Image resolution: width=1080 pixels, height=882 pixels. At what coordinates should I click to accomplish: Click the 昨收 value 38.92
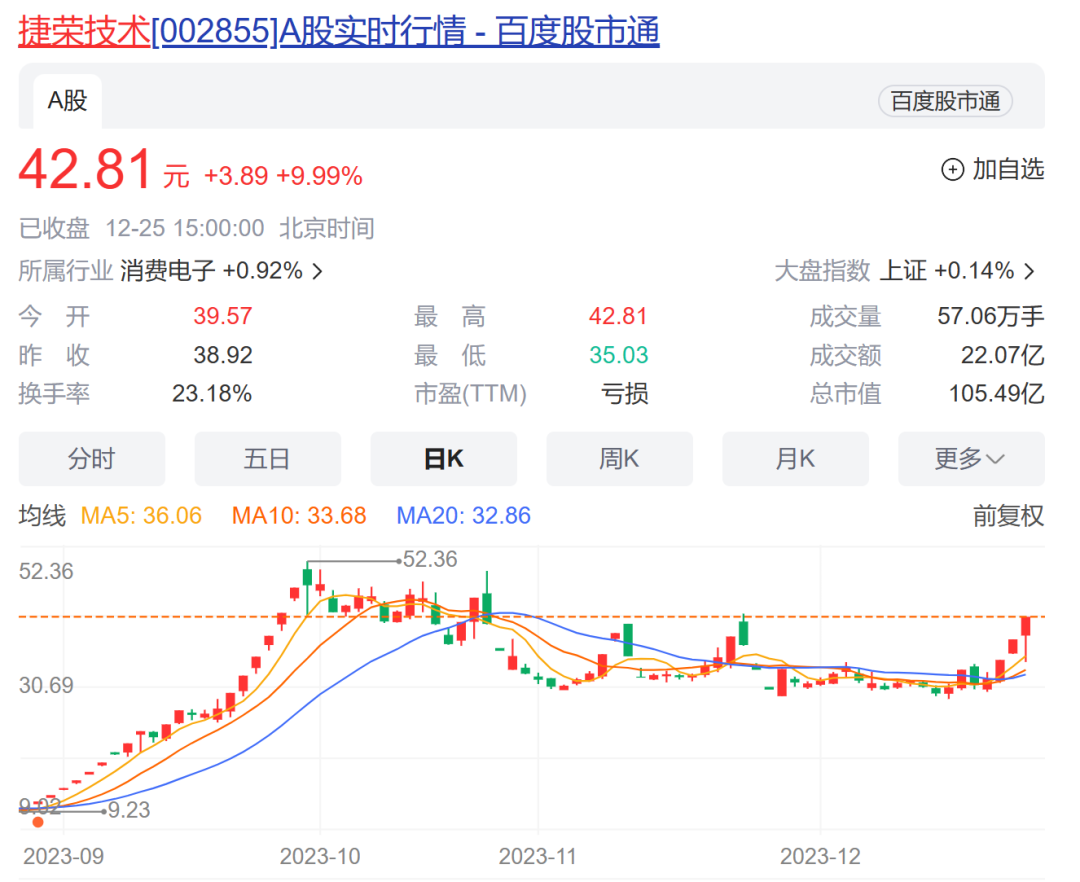(x=222, y=355)
